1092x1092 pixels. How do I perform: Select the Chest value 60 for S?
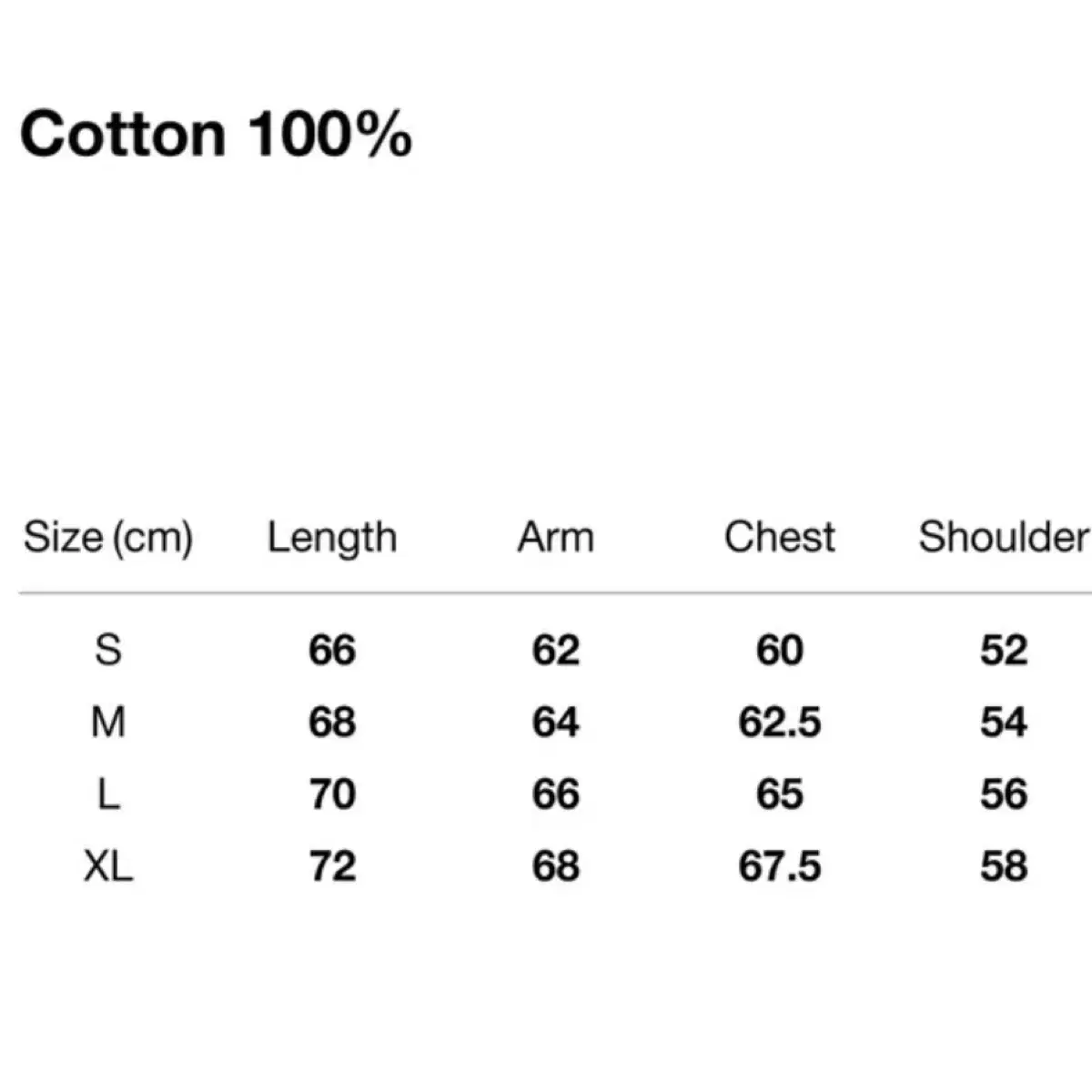(x=779, y=650)
